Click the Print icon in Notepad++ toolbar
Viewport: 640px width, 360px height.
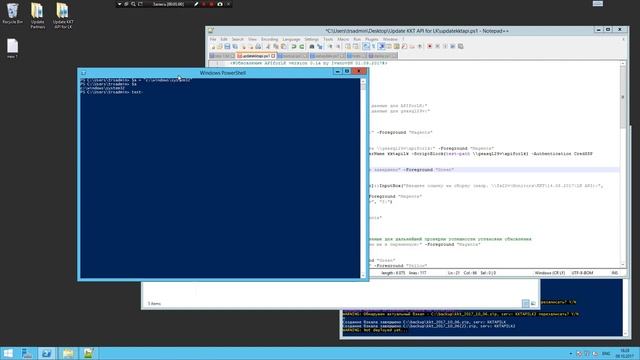(258, 47)
